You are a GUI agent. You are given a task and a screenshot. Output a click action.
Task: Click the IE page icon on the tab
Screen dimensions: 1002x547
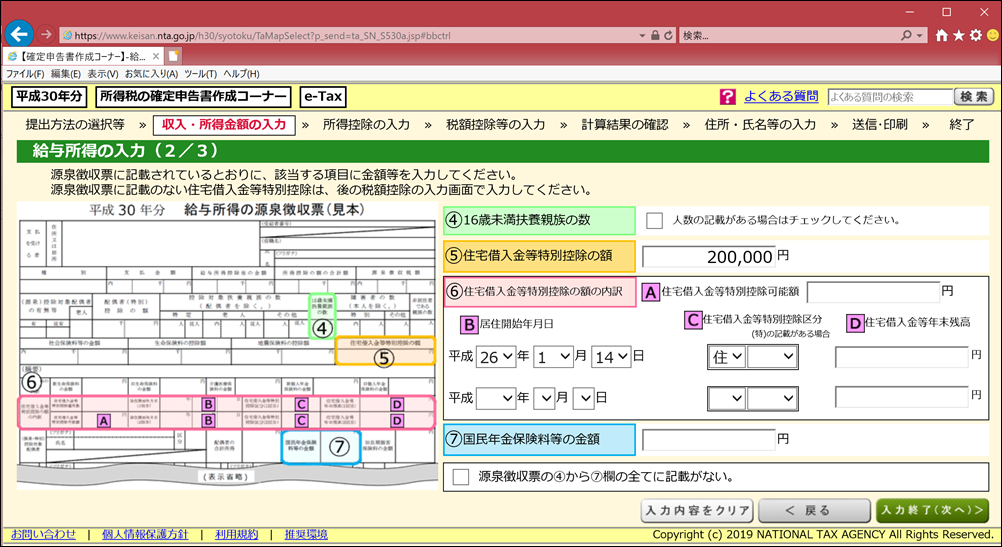click(x=12, y=56)
